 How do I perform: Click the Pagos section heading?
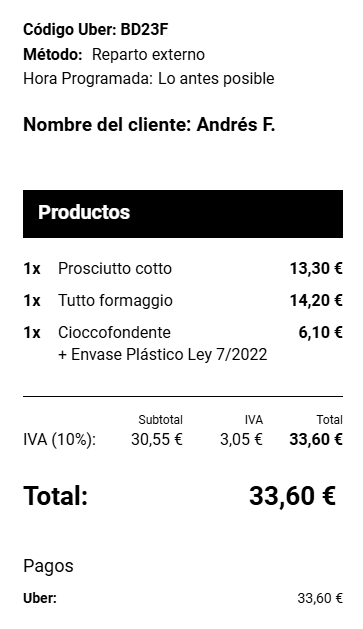48,566
